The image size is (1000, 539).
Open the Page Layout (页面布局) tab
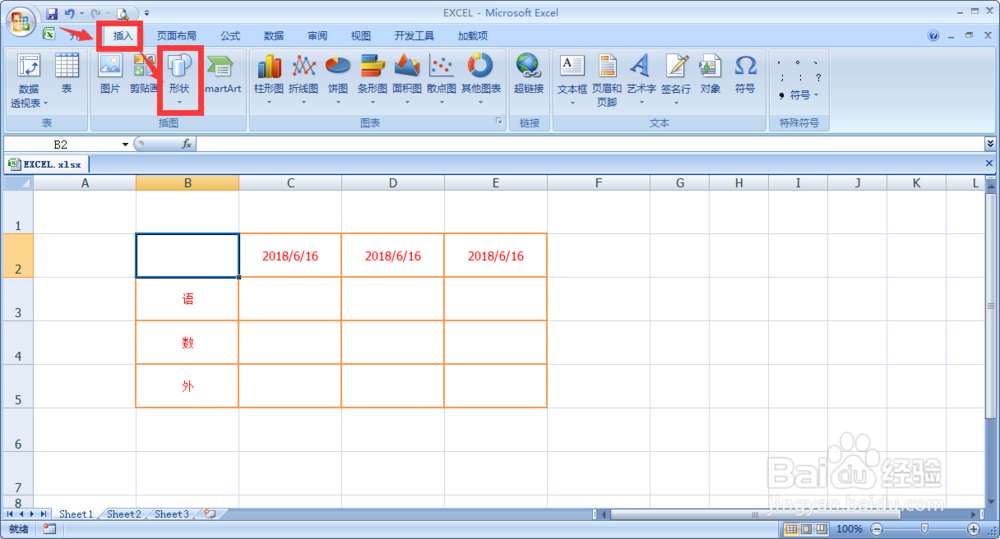[x=177, y=36]
